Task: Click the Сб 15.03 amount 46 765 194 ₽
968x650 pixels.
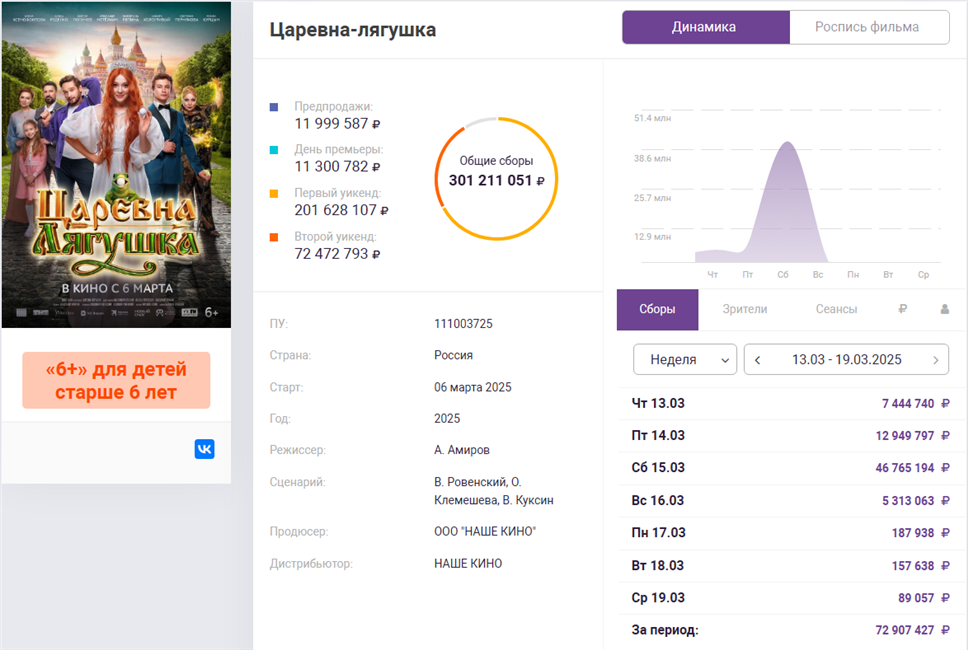Action: tap(912, 468)
